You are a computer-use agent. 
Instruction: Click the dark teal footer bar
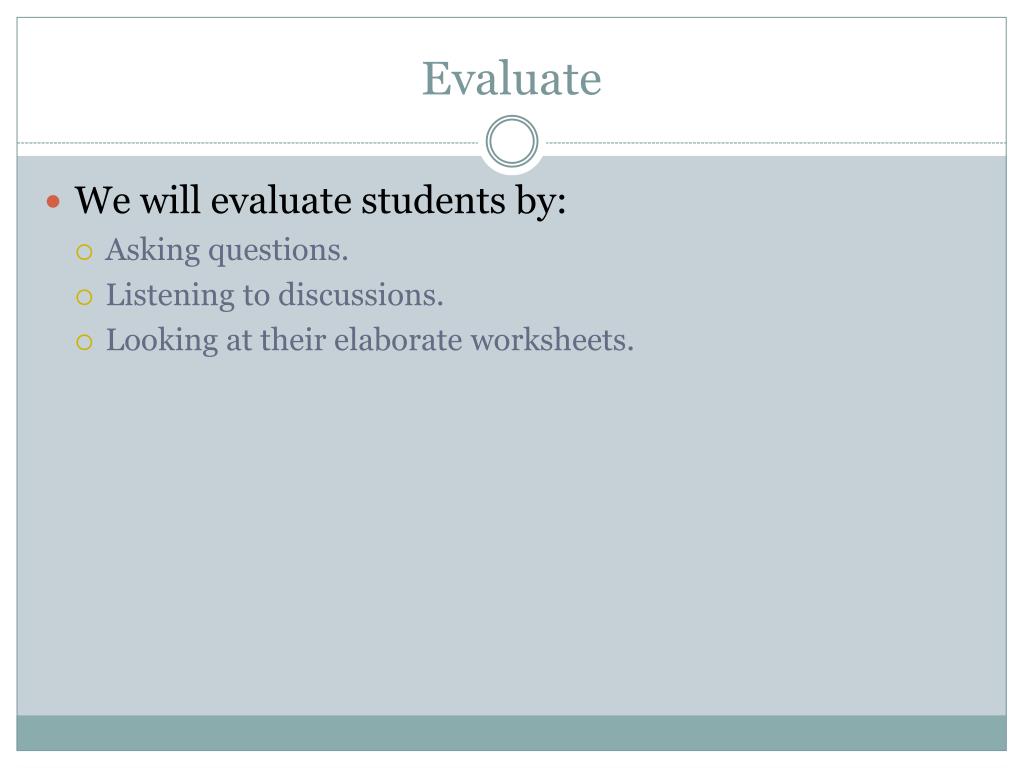[511, 733]
